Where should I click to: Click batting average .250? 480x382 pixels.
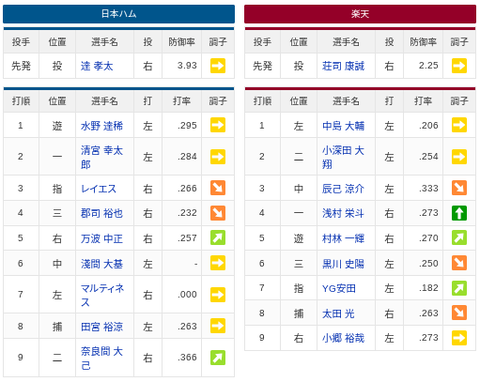tap(428, 263)
